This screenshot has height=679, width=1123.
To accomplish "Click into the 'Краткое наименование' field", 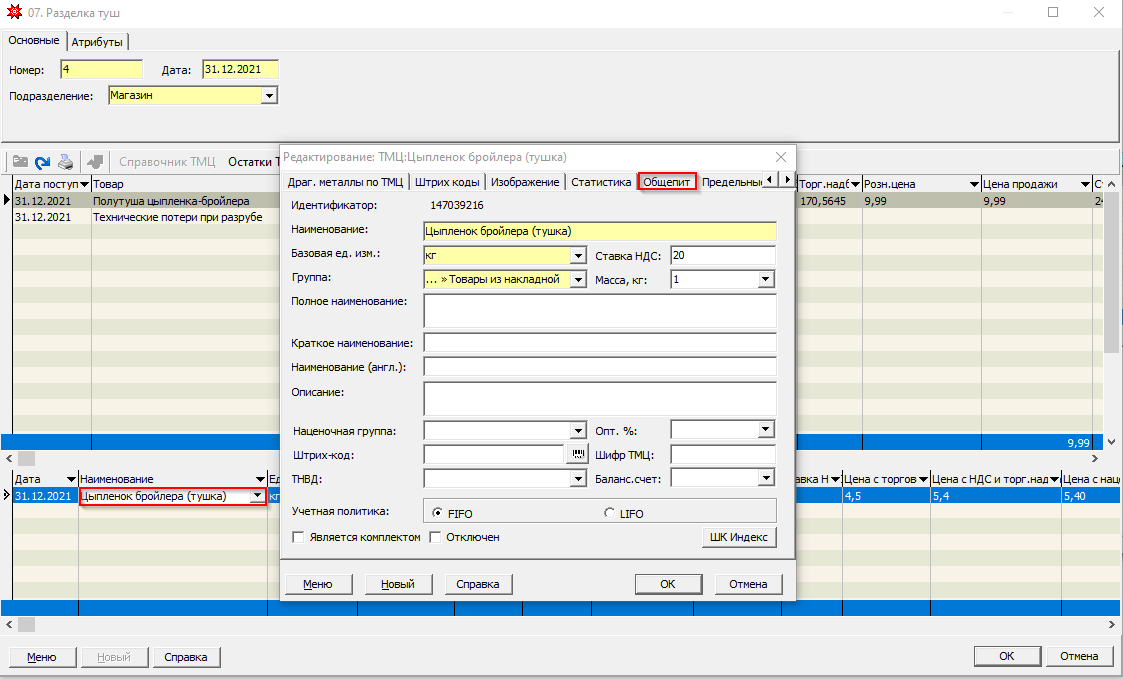I will click(600, 342).
